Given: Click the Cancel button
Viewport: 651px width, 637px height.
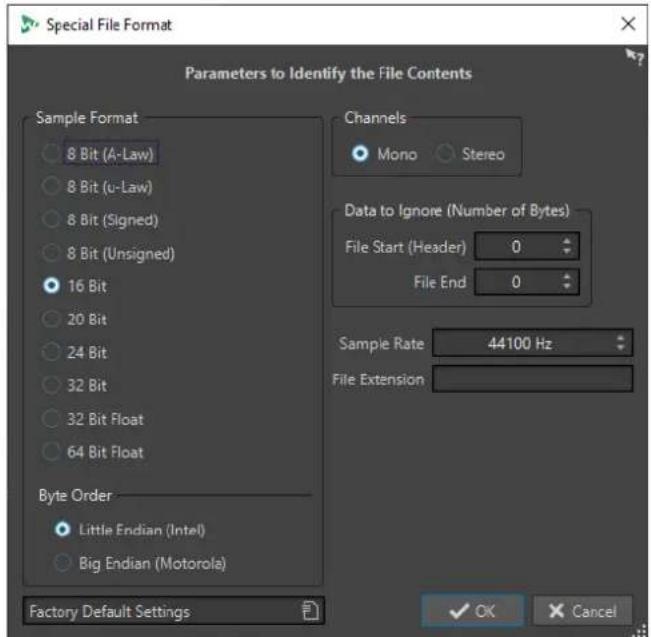Looking at the screenshot, I should point(582,611).
